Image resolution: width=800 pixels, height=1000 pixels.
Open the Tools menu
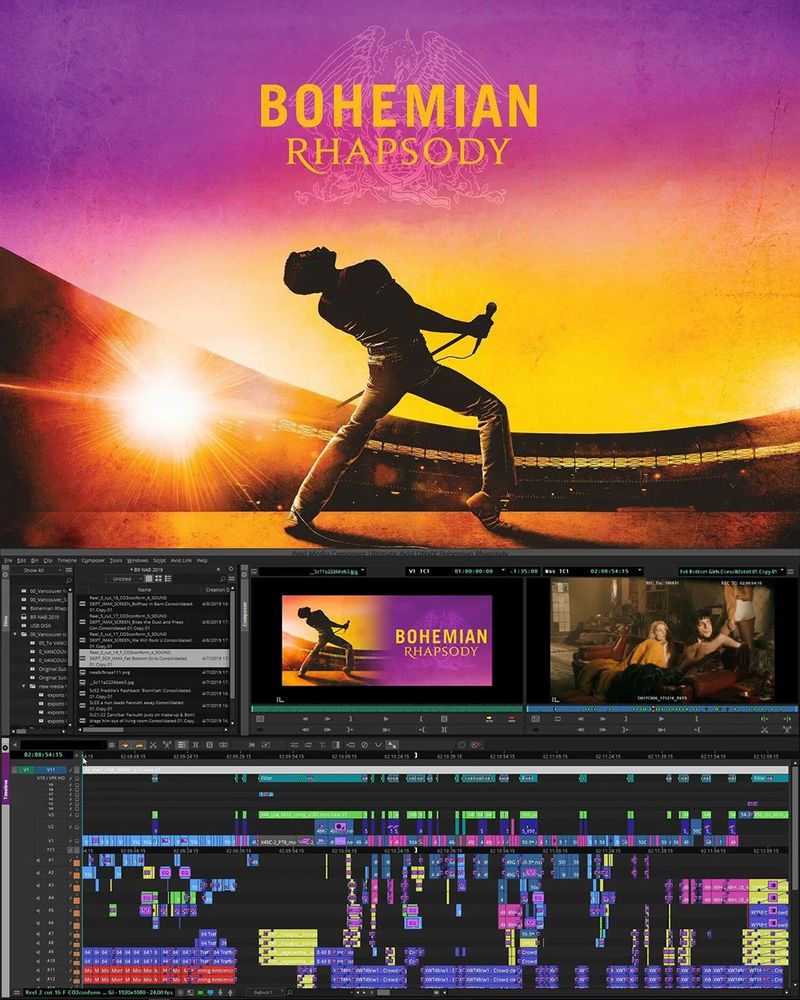tap(115, 560)
